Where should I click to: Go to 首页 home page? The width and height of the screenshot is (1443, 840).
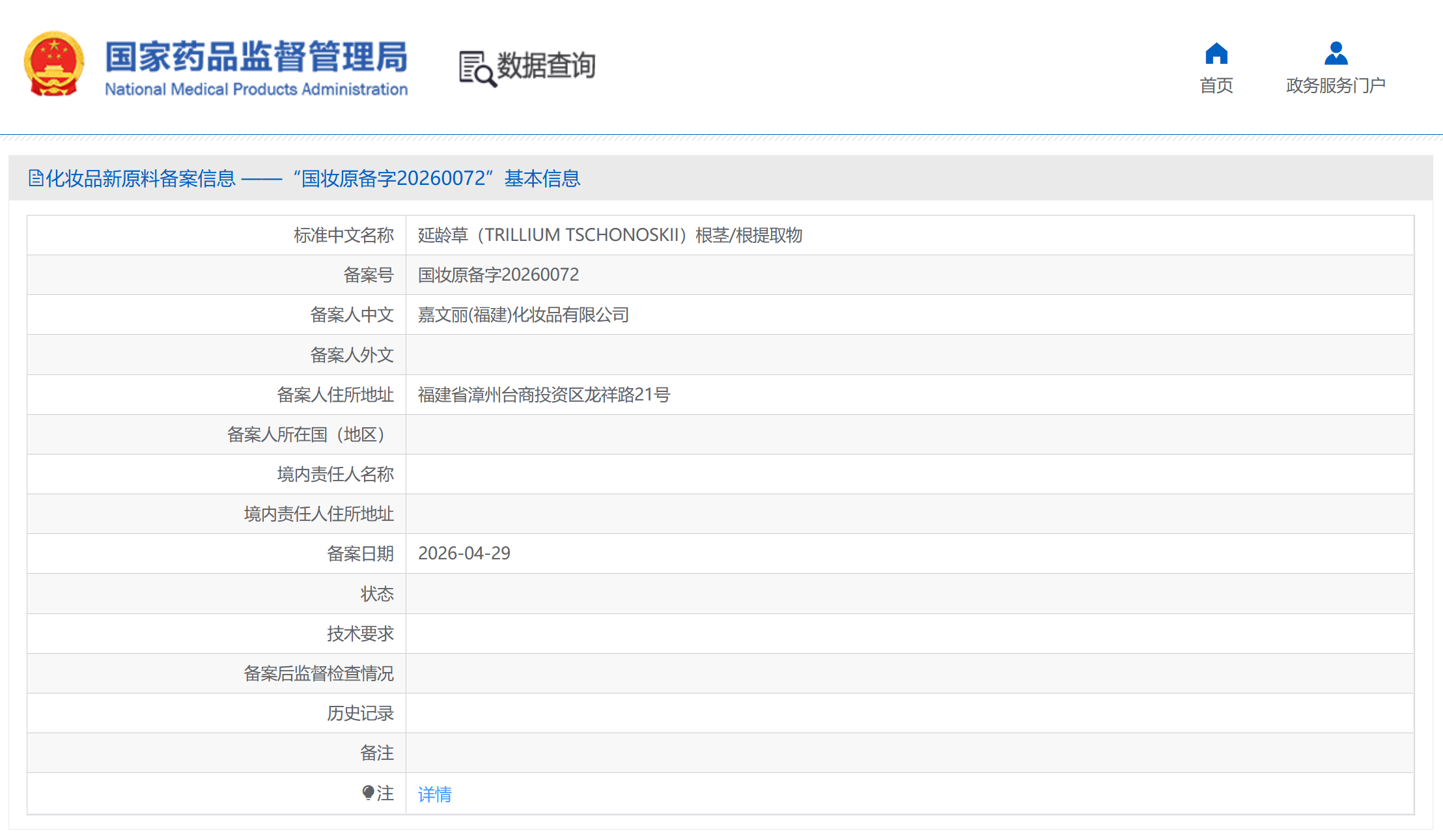tap(1216, 85)
